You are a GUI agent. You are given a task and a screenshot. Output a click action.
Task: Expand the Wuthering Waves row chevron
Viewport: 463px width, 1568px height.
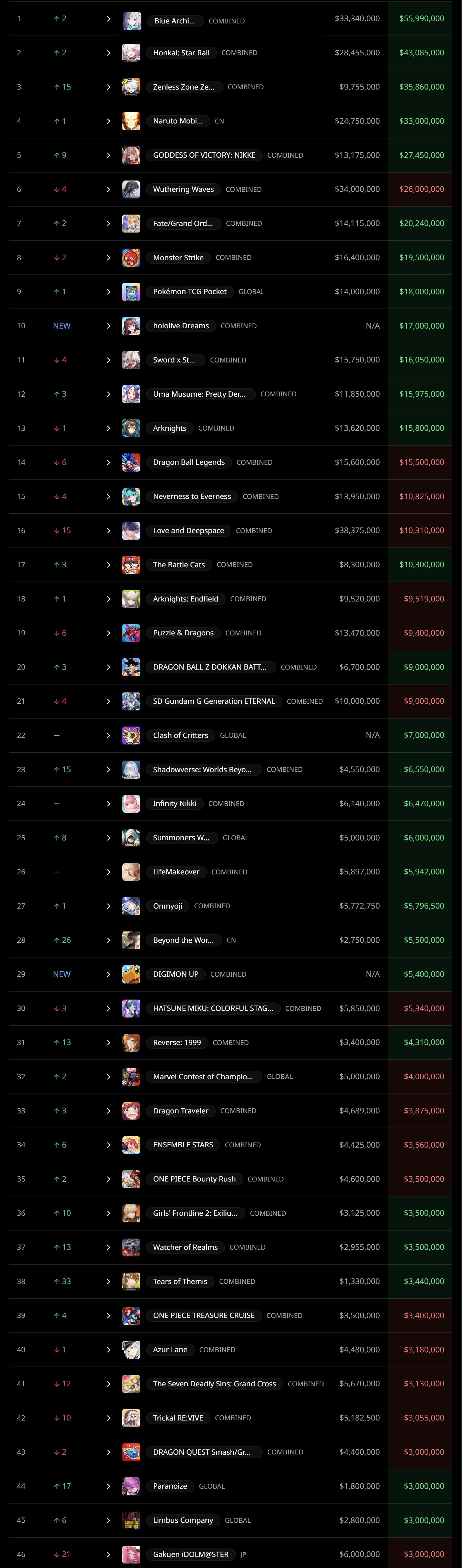coord(108,189)
